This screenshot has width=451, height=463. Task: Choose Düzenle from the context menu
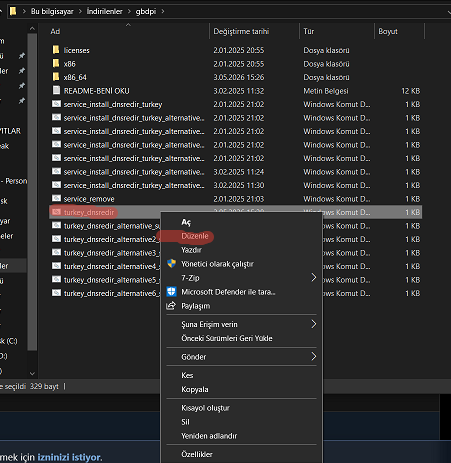pos(195,236)
